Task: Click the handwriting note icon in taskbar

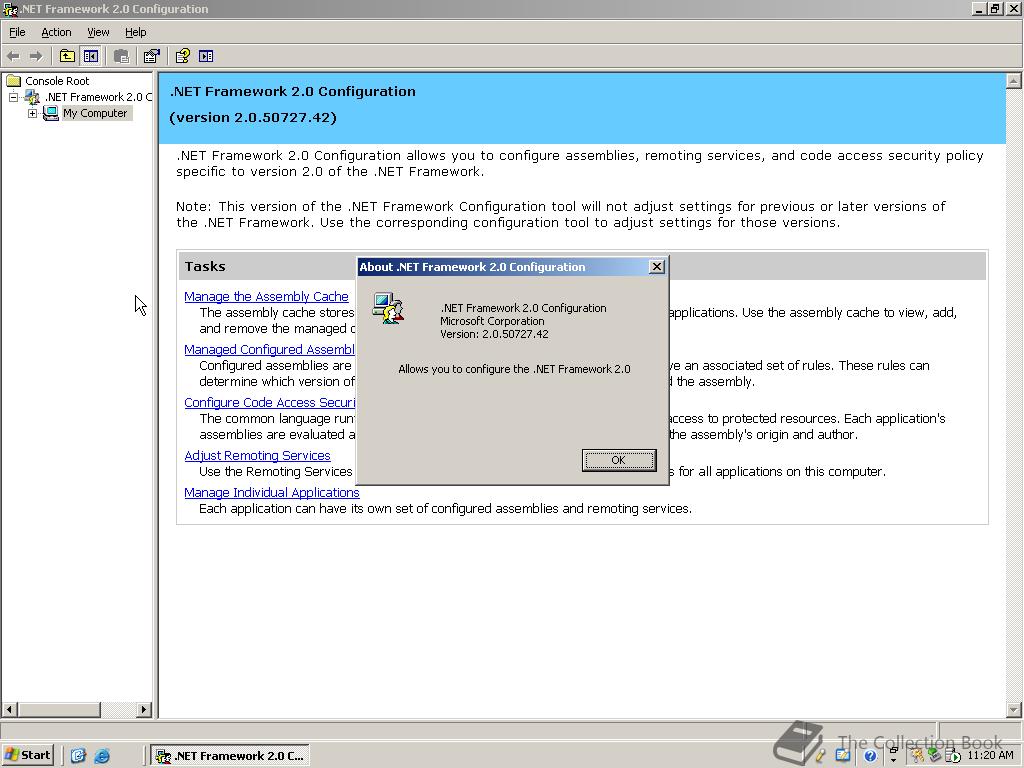Action: (843, 756)
